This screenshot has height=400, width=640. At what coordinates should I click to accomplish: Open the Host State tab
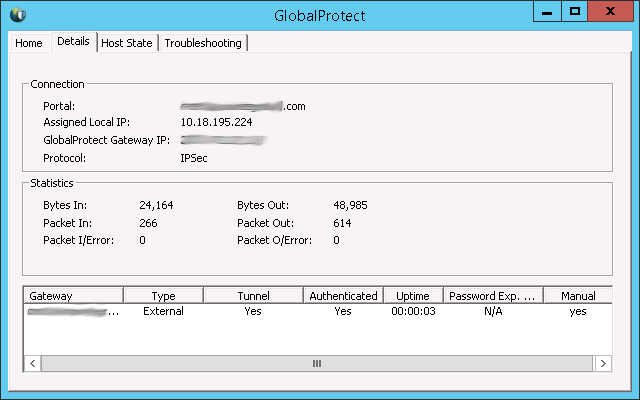point(127,43)
